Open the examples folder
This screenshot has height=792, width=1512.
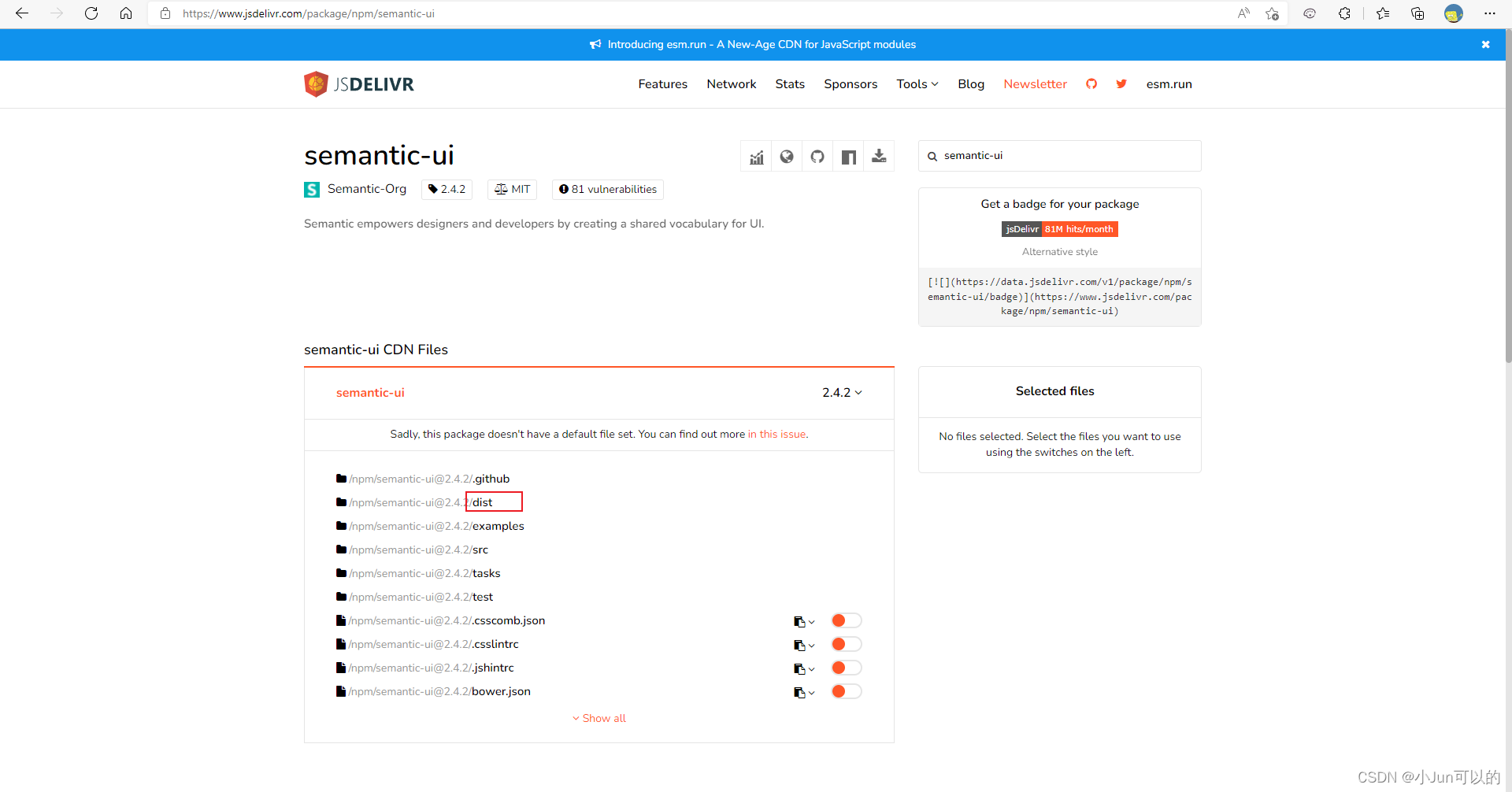pos(430,526)
